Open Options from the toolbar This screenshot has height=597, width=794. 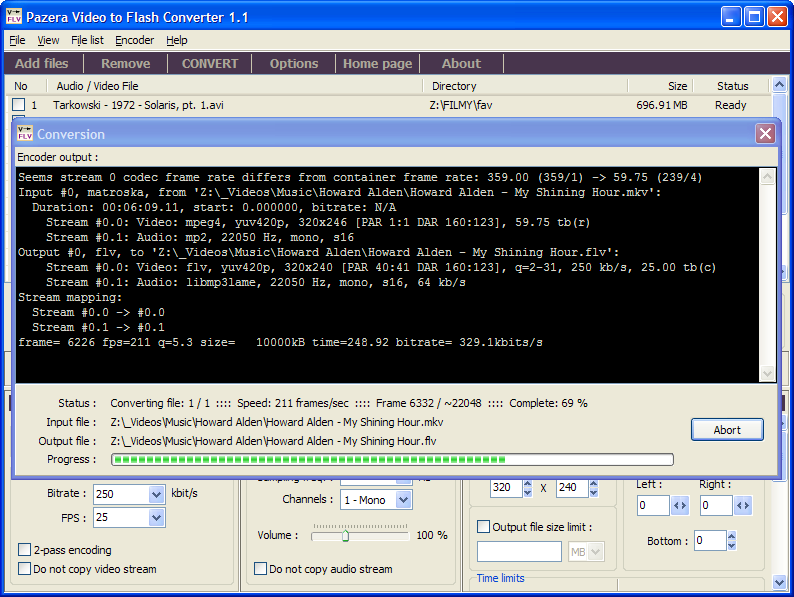294,63
